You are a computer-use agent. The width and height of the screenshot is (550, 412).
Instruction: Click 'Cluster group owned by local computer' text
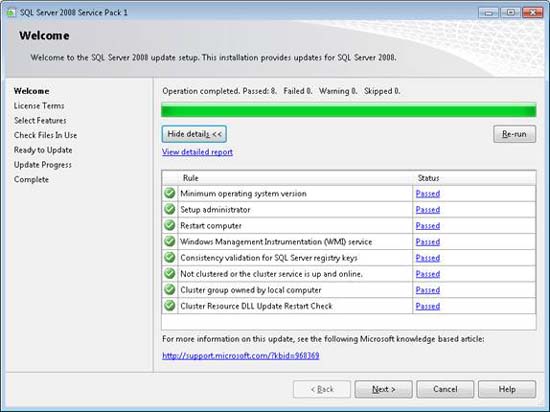coord(251,290)
